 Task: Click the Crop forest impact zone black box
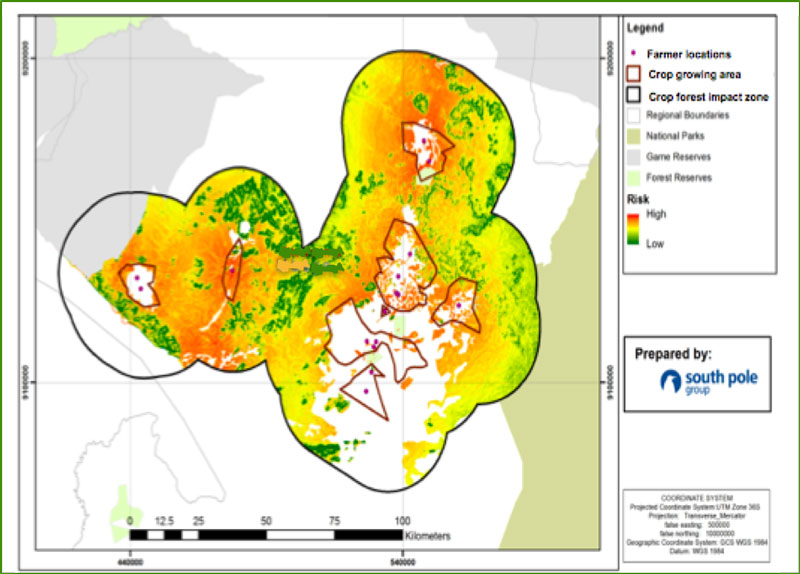[634, 95]
